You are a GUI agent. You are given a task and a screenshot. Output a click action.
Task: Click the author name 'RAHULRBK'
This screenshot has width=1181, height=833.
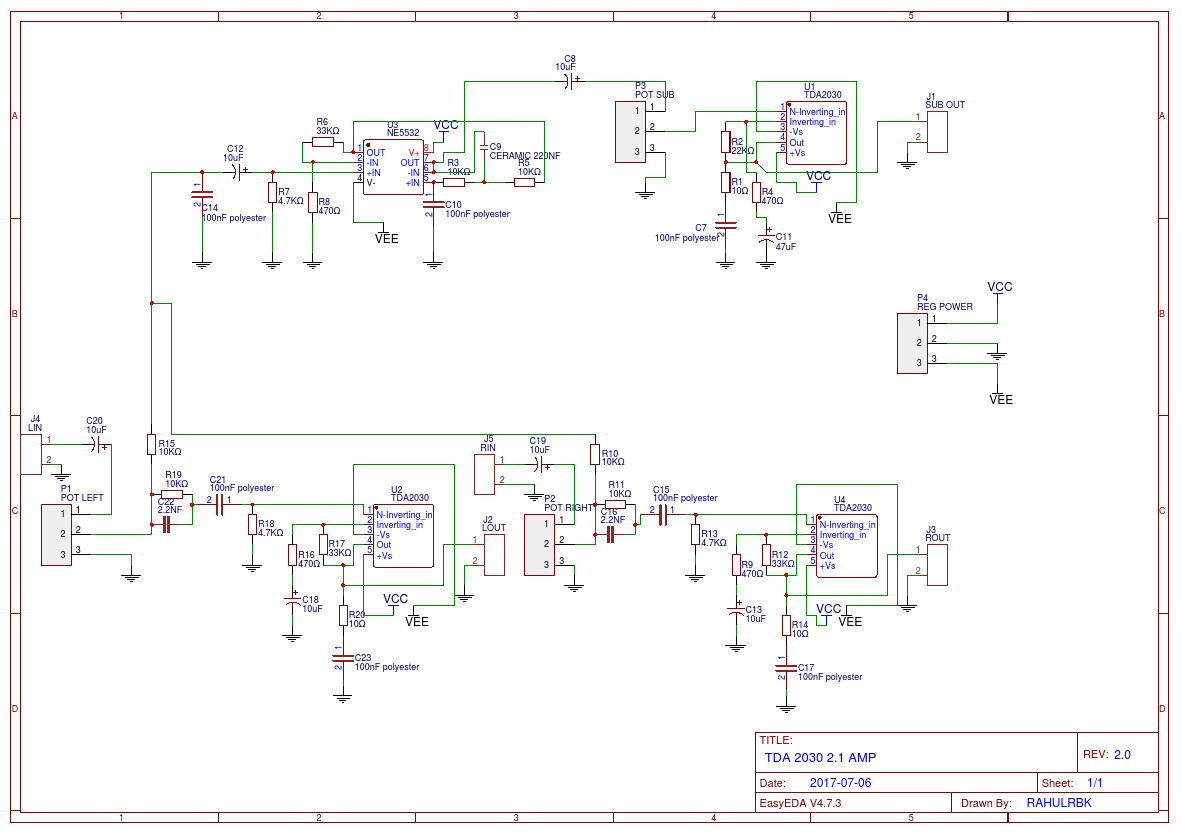coord(1059,804)
